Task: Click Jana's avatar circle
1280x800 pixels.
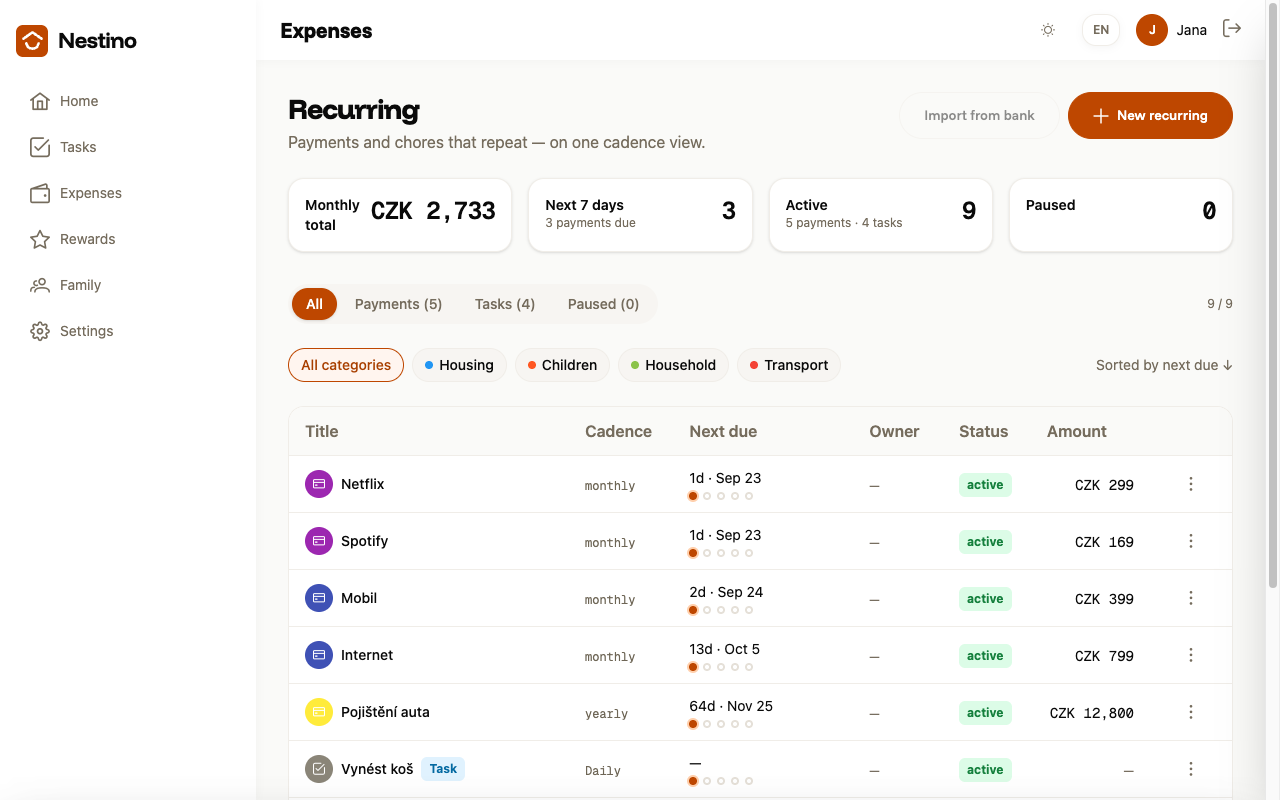Action: click(x=1152, y=30)
